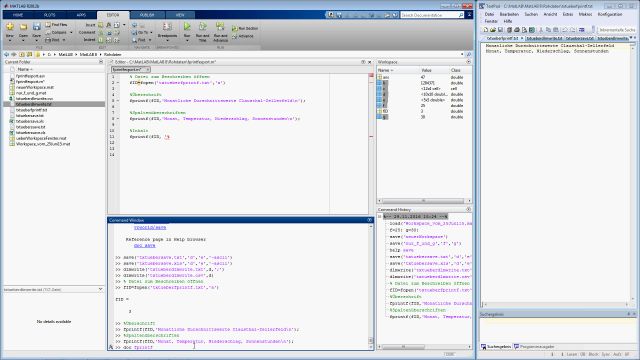Click the up-one-level folder icon

pos(22,54)
